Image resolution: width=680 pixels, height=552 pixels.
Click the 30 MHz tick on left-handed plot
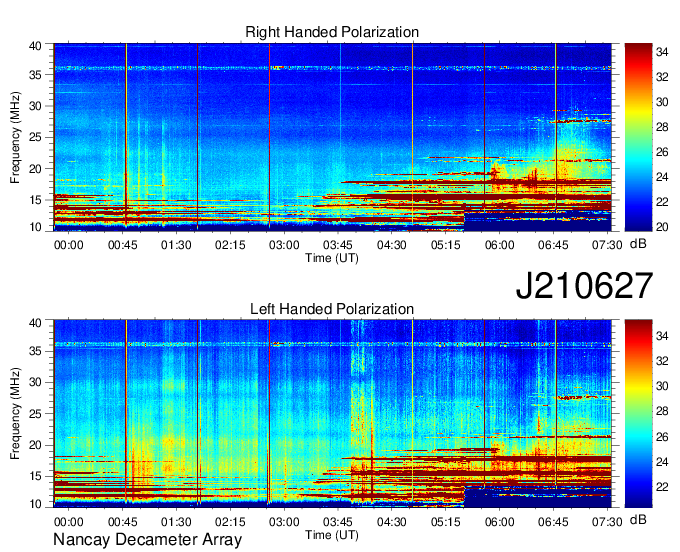[x=35, y=382]
